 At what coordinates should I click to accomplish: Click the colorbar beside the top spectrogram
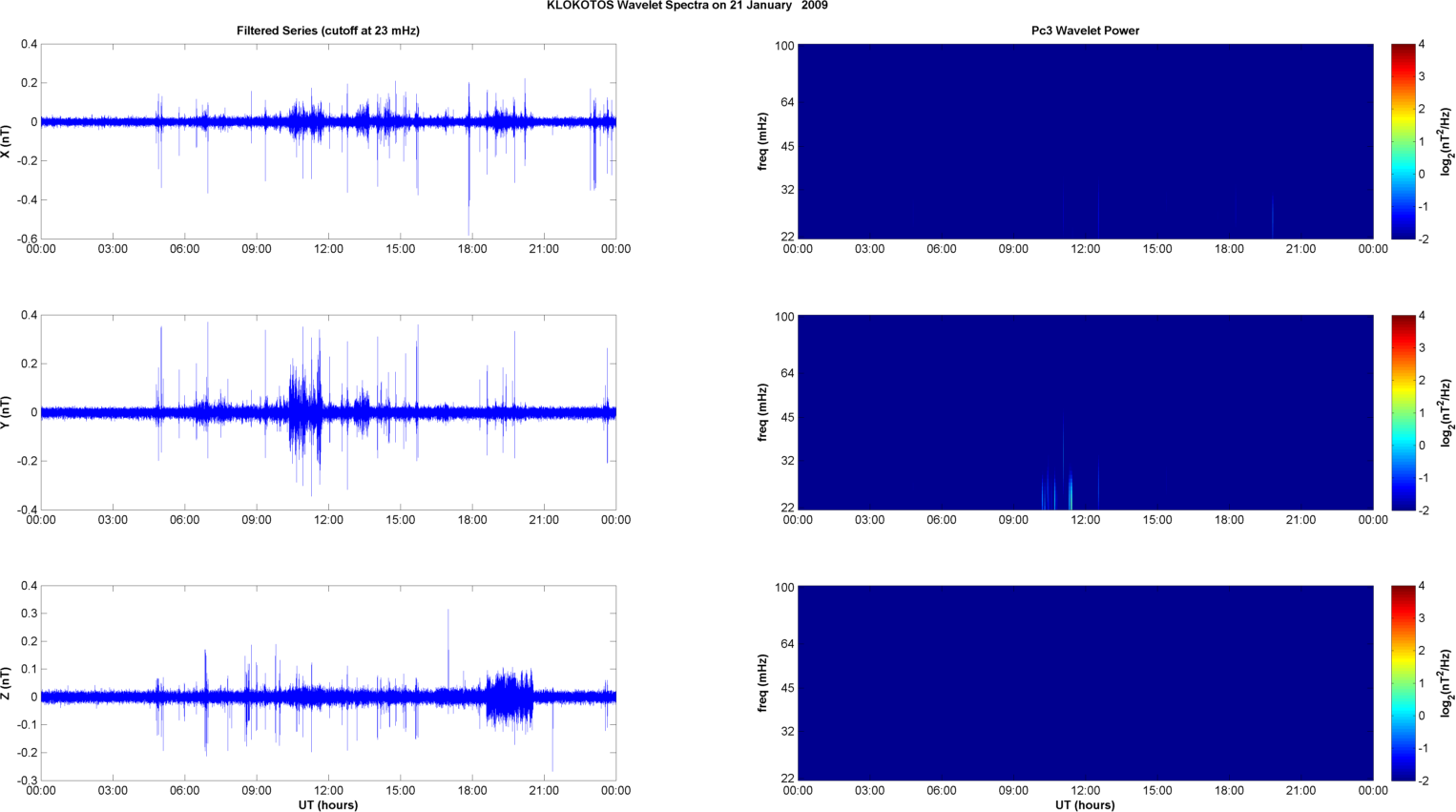[x=1403, y=141]
